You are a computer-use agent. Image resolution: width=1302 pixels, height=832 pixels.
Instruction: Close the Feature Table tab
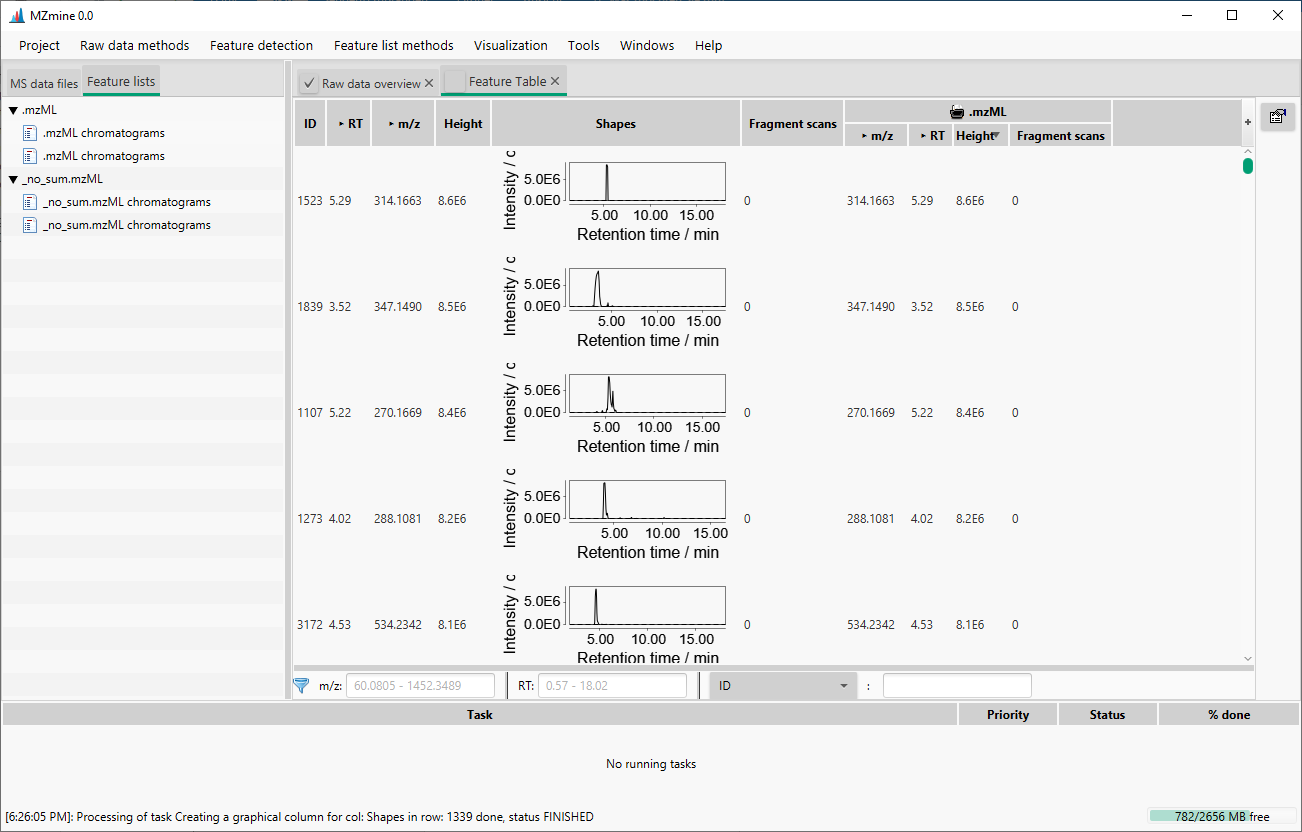tap(554, 81)
